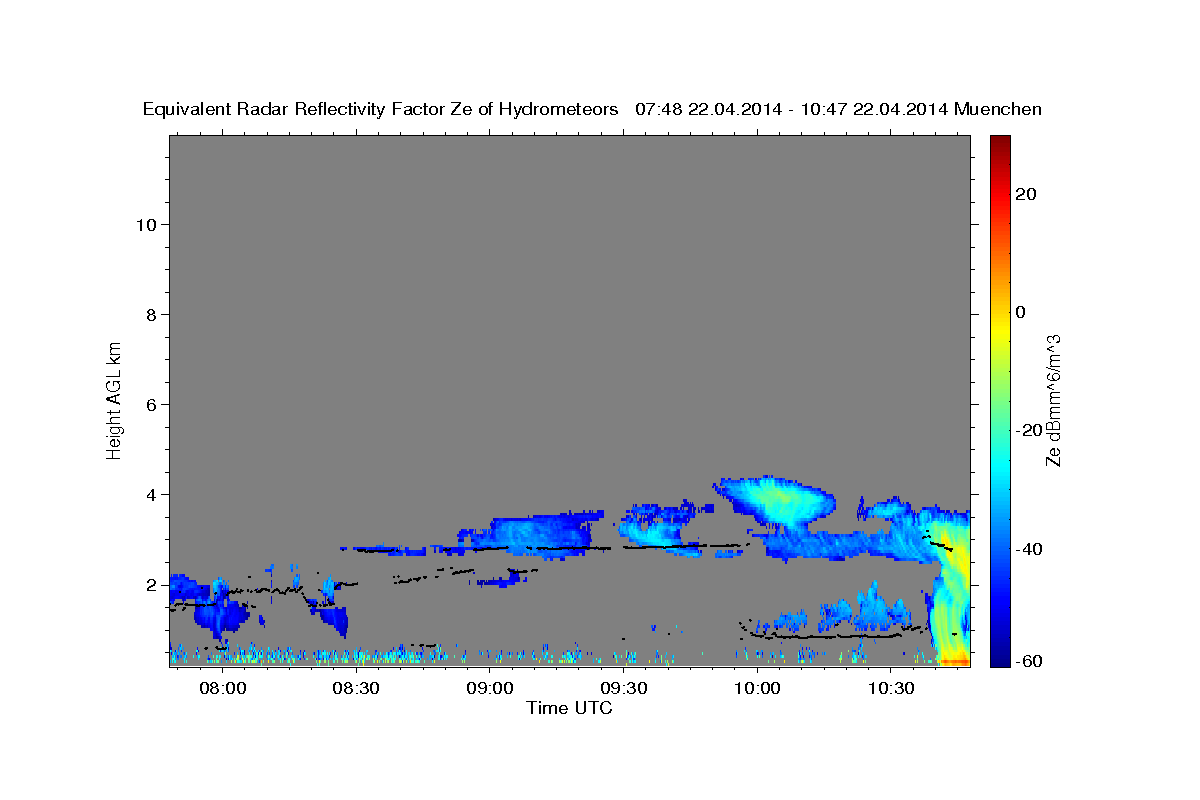Click the 'Height AGL km' axis label
Screen dimensions: 1200x800
coord(115,399)
